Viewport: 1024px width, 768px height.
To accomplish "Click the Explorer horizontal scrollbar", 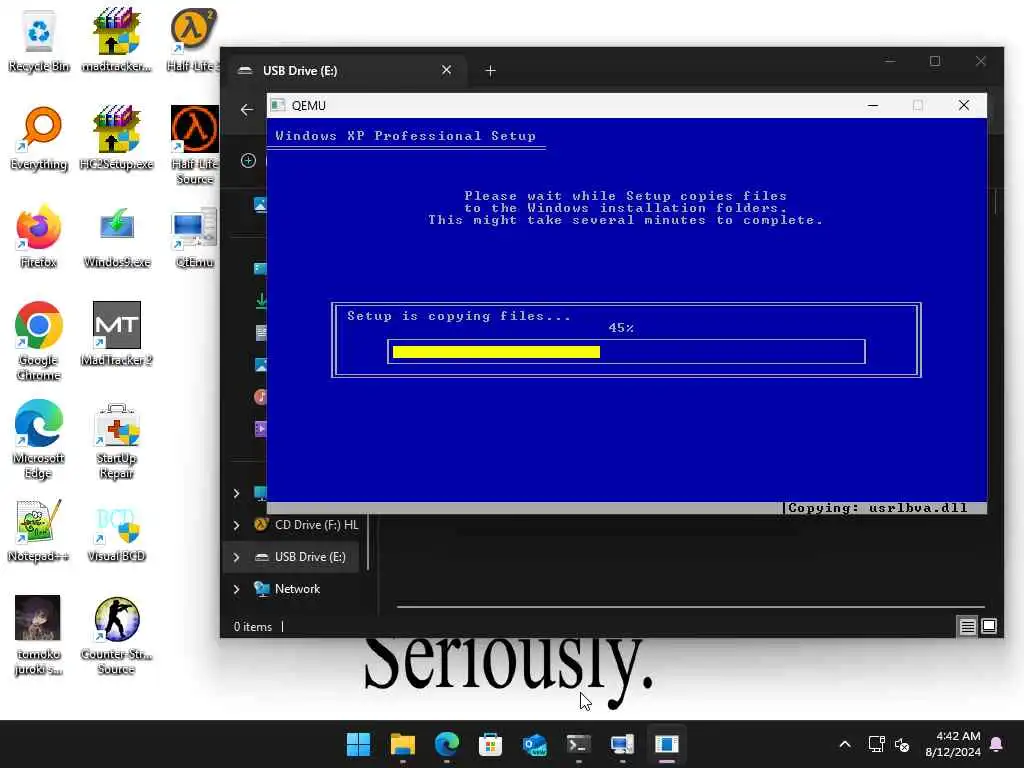I will (690, 607).
